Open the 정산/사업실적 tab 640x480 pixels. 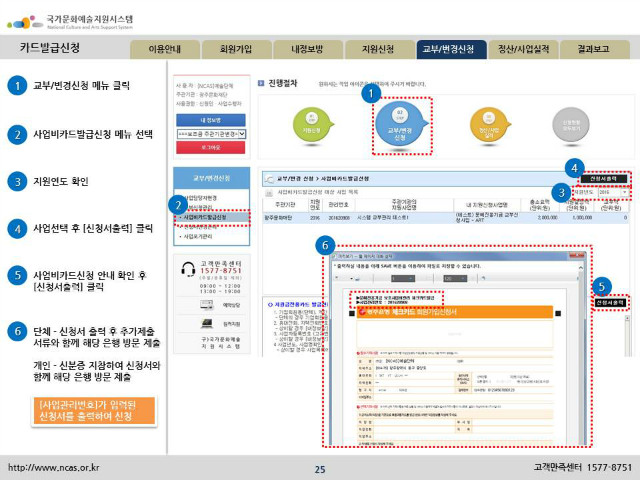pos(523,50)
